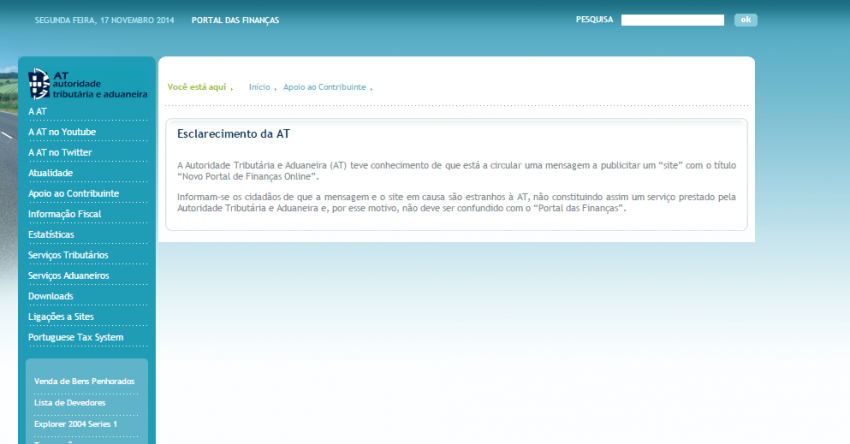Open Serviços Aduaneiros menu entry

(x=68, y=275)
